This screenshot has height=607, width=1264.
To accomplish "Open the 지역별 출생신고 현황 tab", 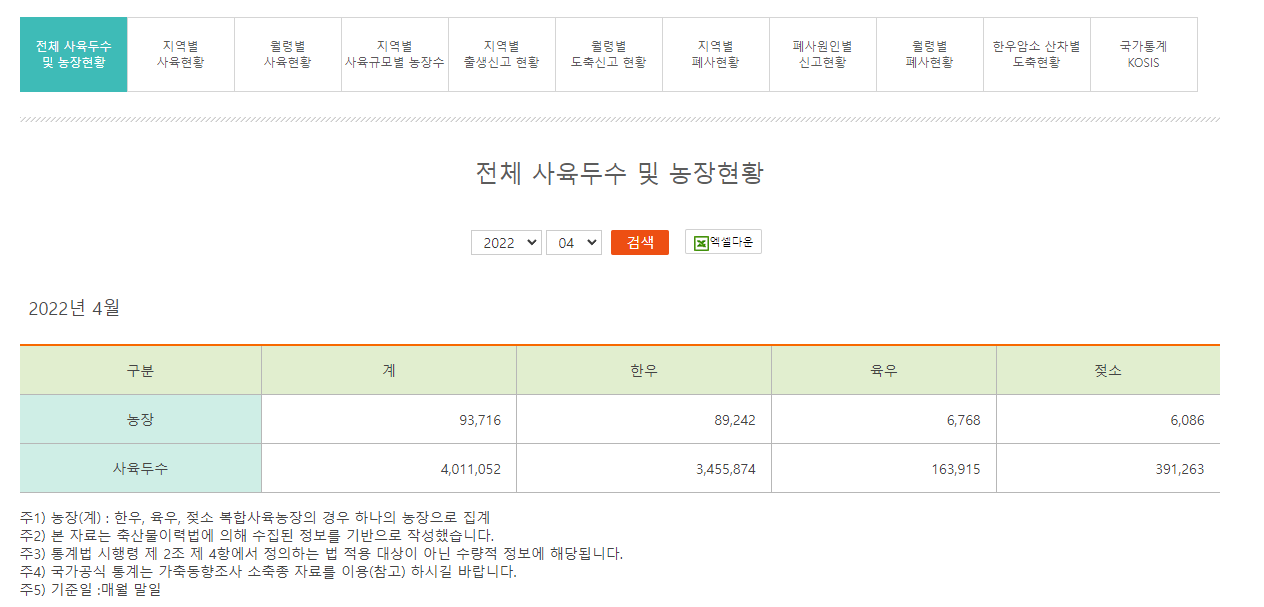I will click(501, 54).
